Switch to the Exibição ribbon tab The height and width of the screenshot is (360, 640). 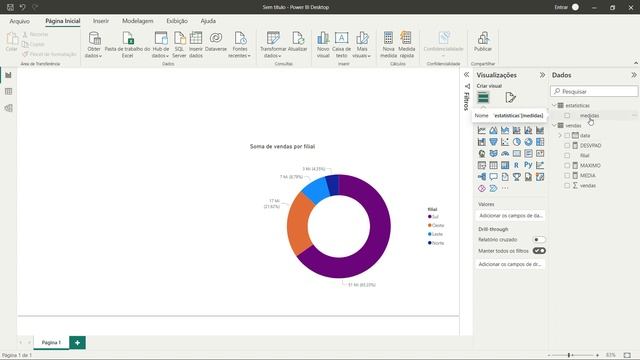[177, 21]
